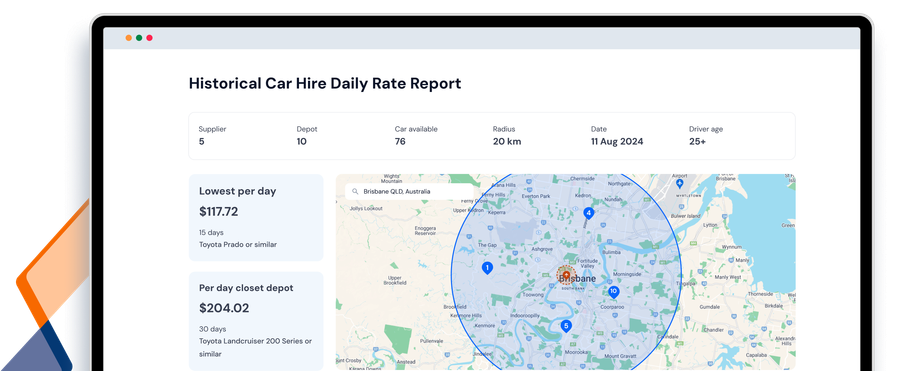Screen dimensions: 899x371
Task: Click the Date value 11 Aug 2024
Action: point(617,142)
